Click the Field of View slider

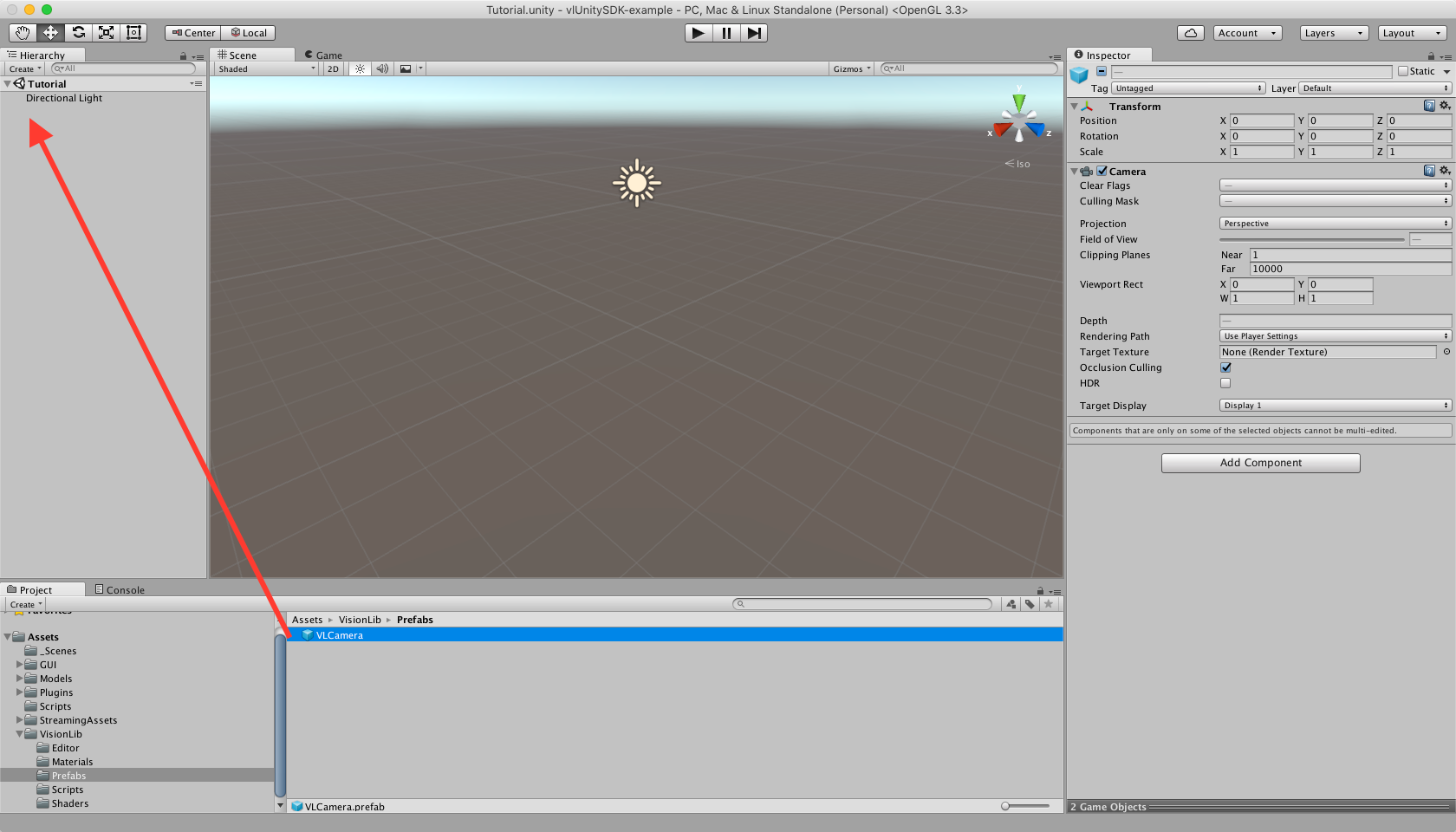click(x=1311, y=239)
